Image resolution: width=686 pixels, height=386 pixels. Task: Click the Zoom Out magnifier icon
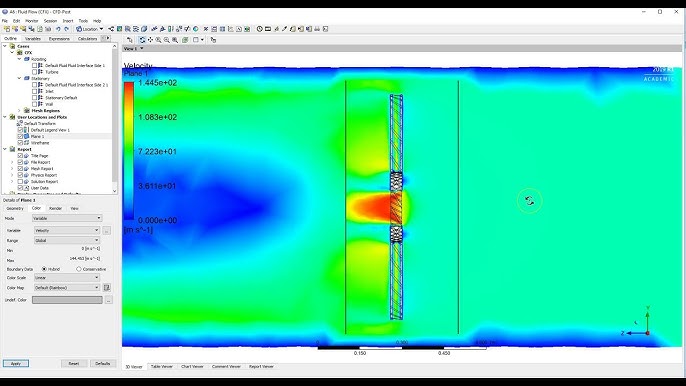(167, 40)
